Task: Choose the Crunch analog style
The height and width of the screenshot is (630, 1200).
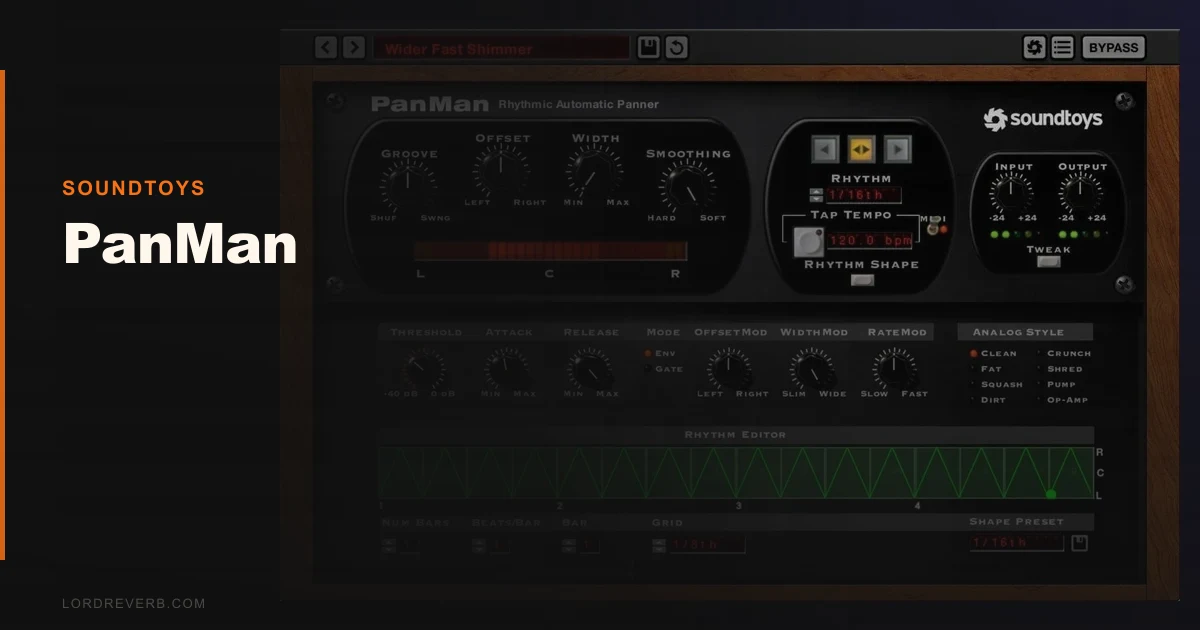Action: (1063, 353)
